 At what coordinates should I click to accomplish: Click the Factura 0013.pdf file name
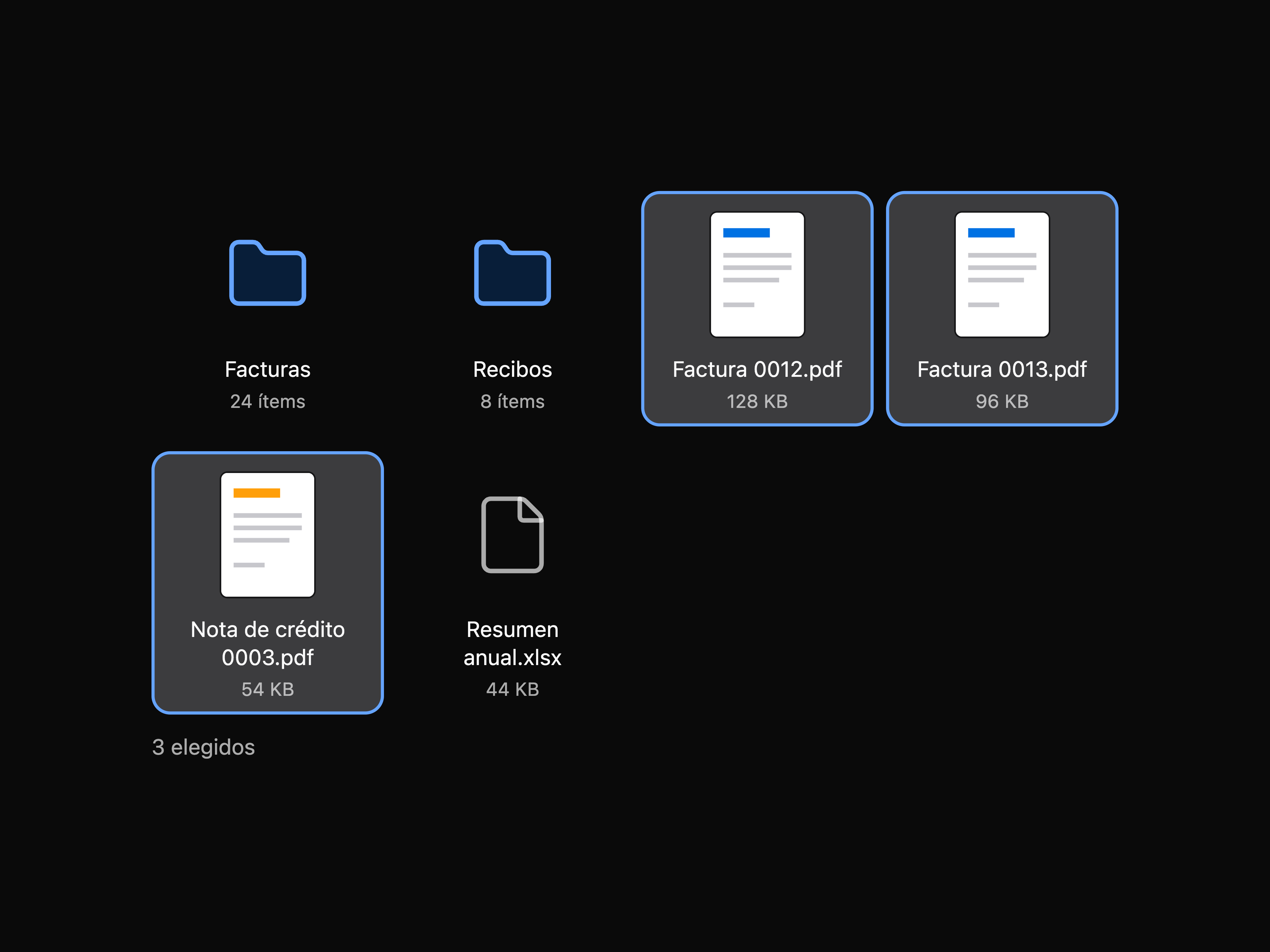tap(1002, 370)
